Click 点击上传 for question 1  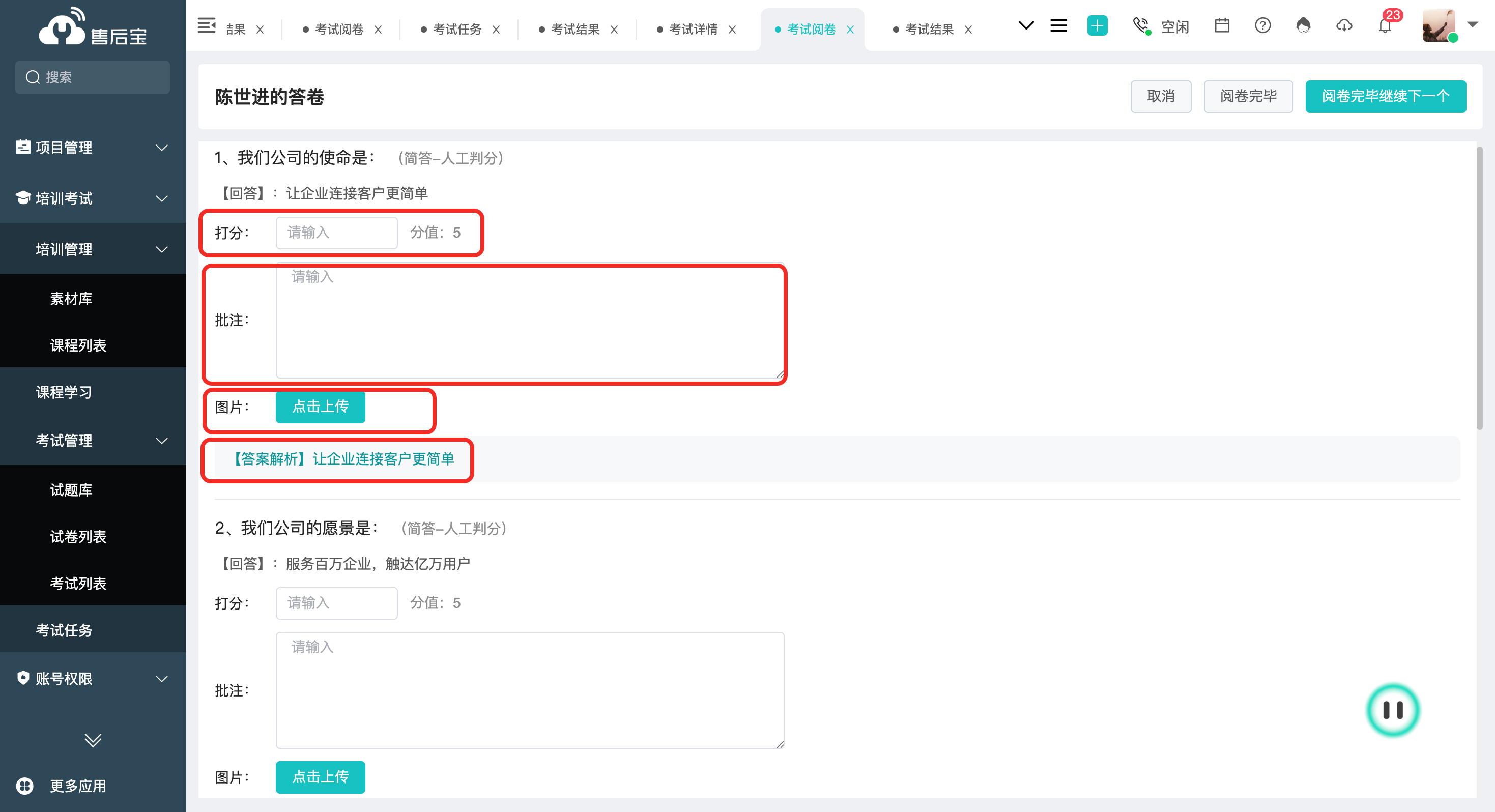(321, 407)
